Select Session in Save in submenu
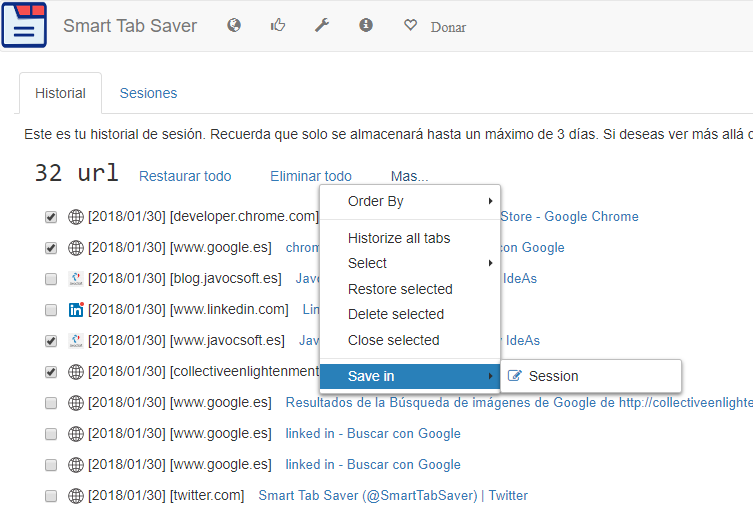 591,376
